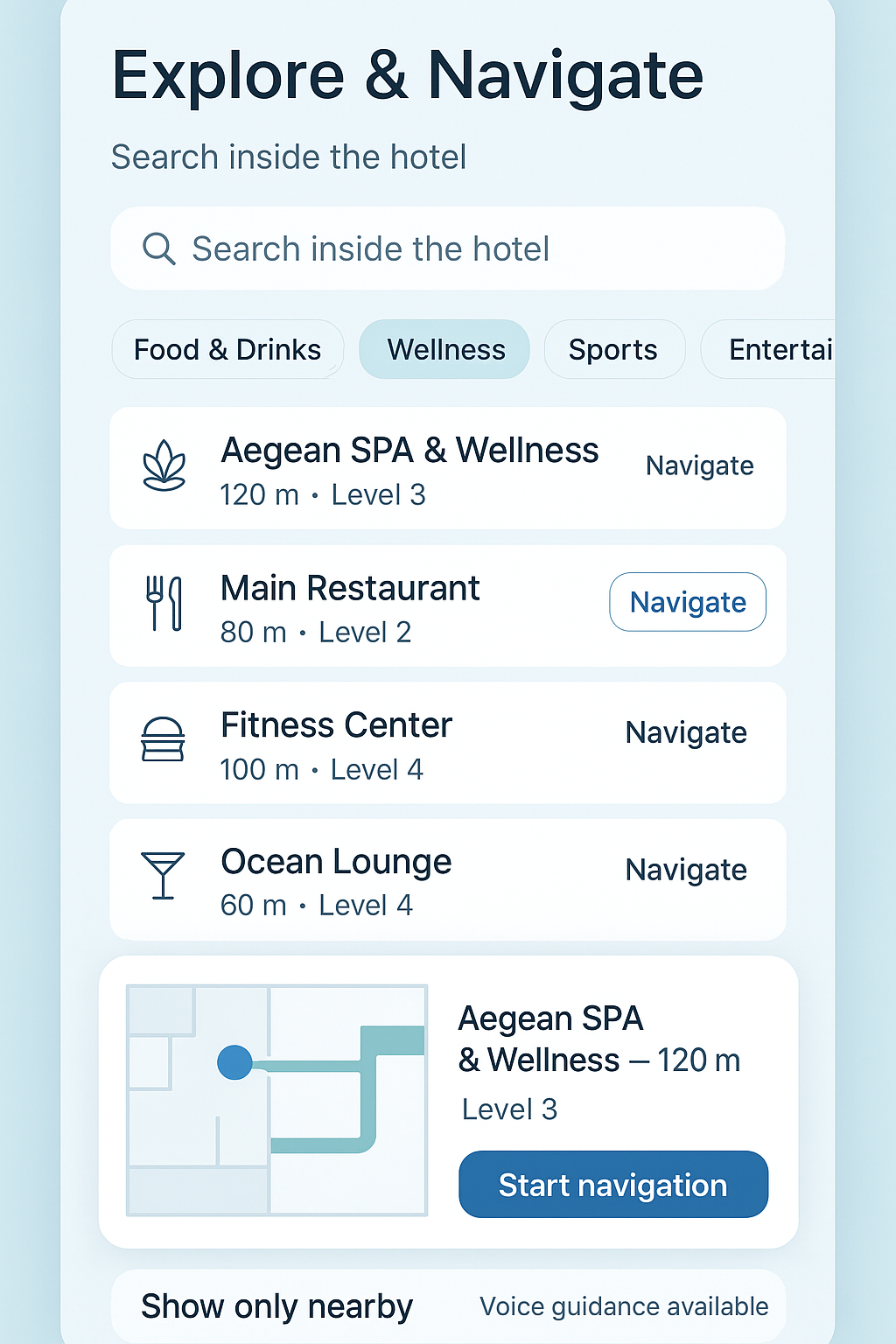
Task: Select the Food & Drinks filter chip
Action: (x=227, y=350)
